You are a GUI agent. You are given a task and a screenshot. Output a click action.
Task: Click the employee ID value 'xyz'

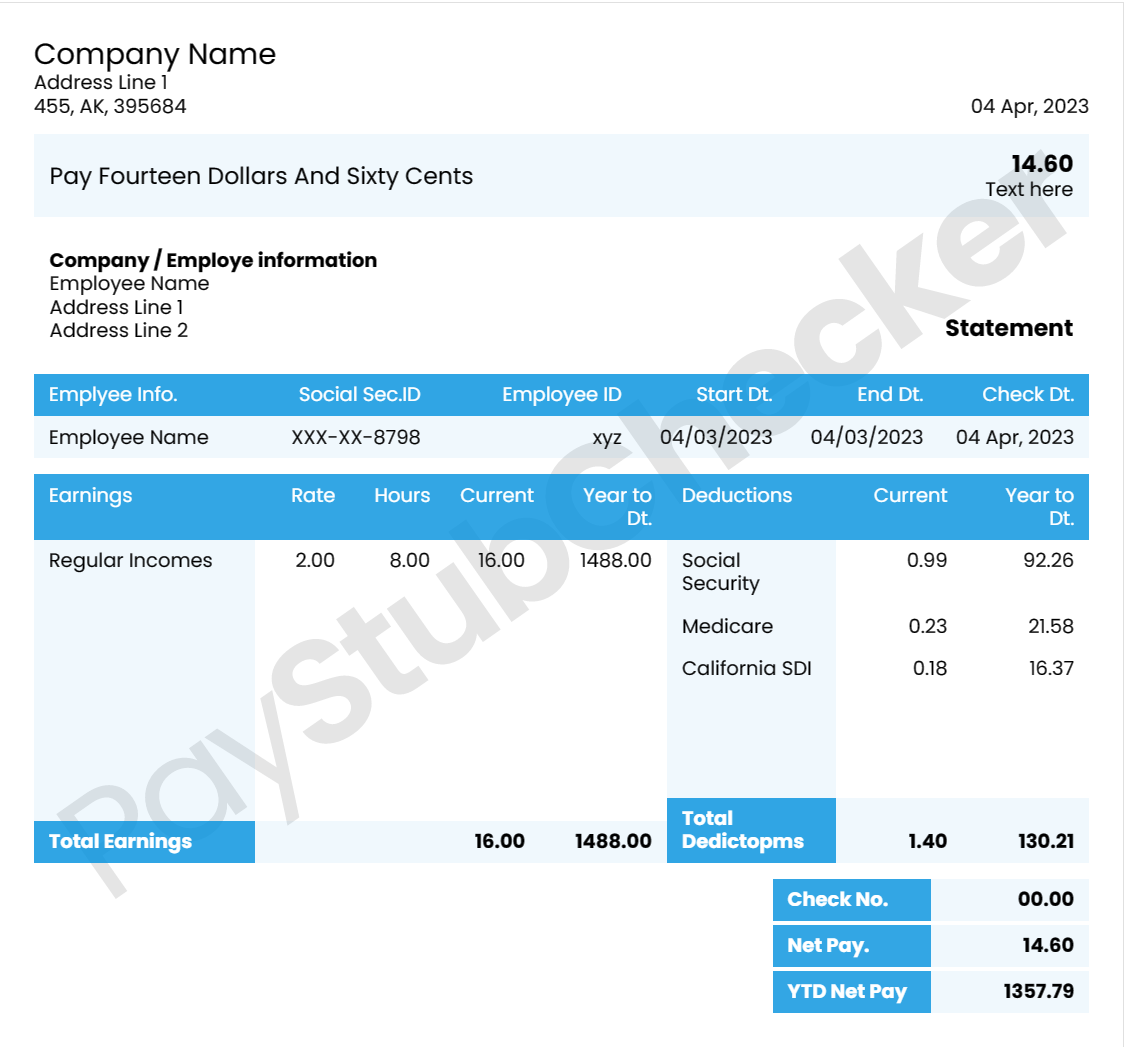tap(606, 439)
